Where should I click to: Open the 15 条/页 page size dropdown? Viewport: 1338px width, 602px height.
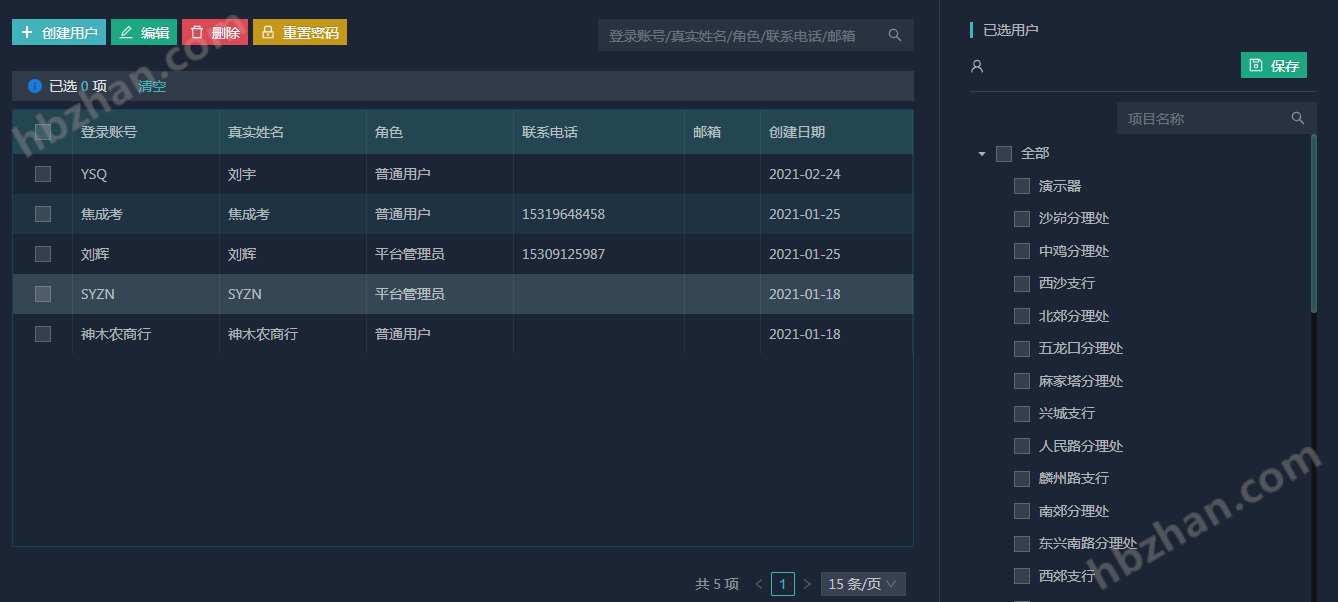click(x=863, y=584)
